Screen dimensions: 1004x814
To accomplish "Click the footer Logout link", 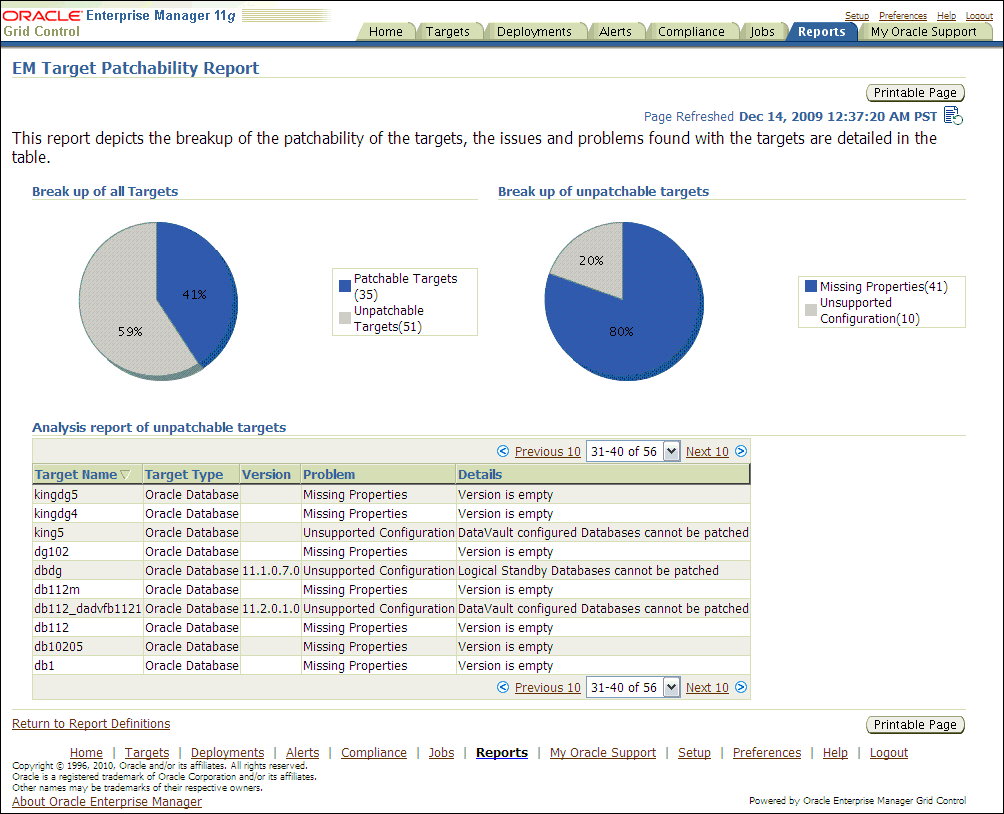I will [x=889, y=753].
